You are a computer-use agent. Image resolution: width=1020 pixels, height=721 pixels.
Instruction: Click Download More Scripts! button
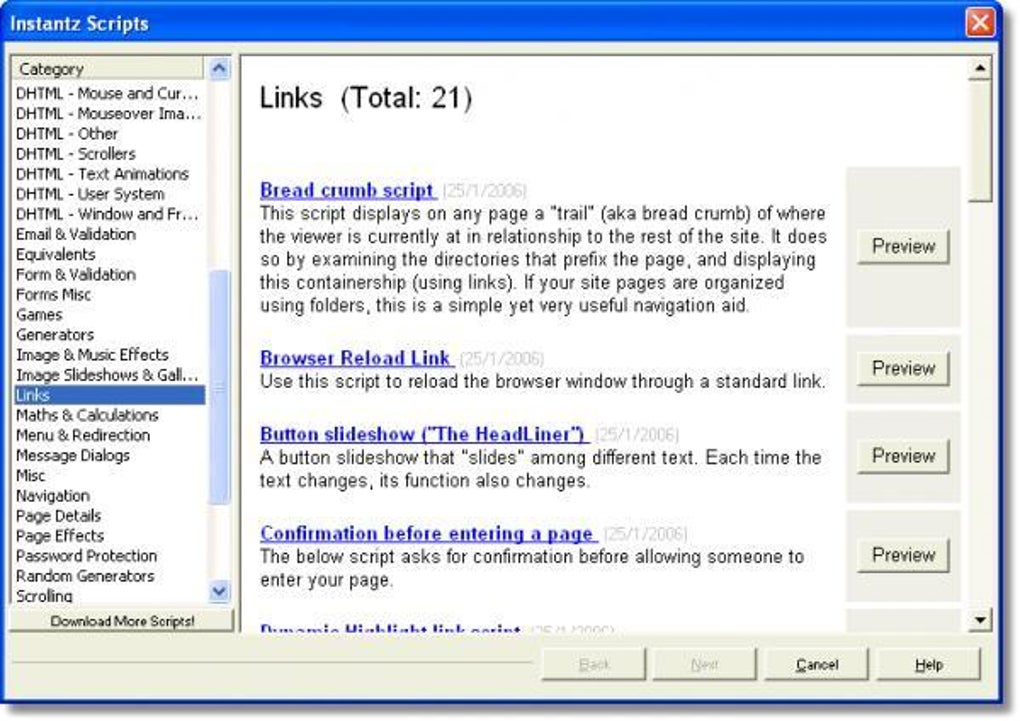[x=122, y=621]
